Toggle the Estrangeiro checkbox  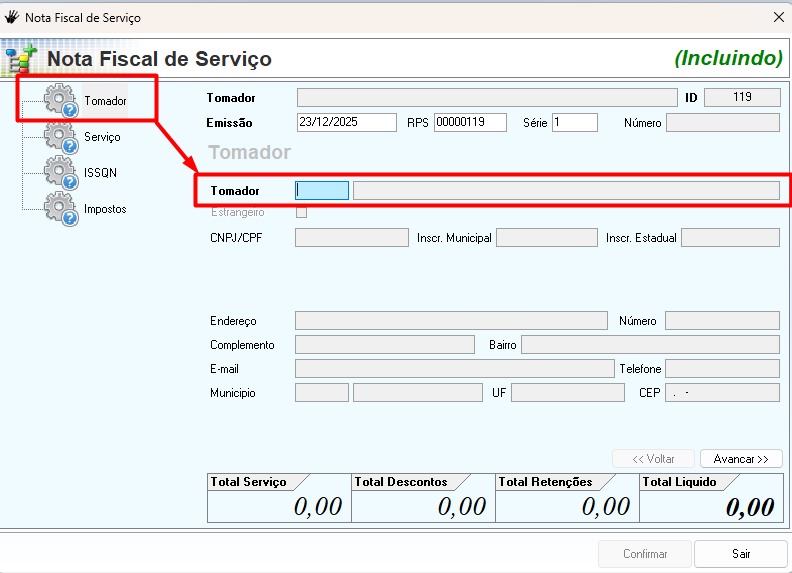(301, 212)
